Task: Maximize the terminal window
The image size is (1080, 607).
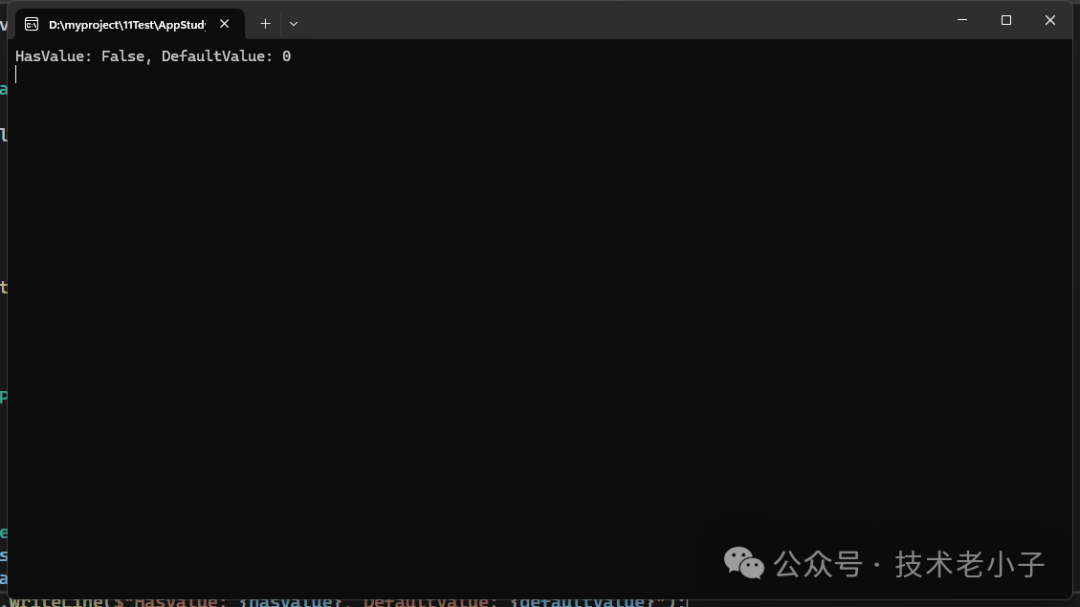Action: (x=1006, y=20)
